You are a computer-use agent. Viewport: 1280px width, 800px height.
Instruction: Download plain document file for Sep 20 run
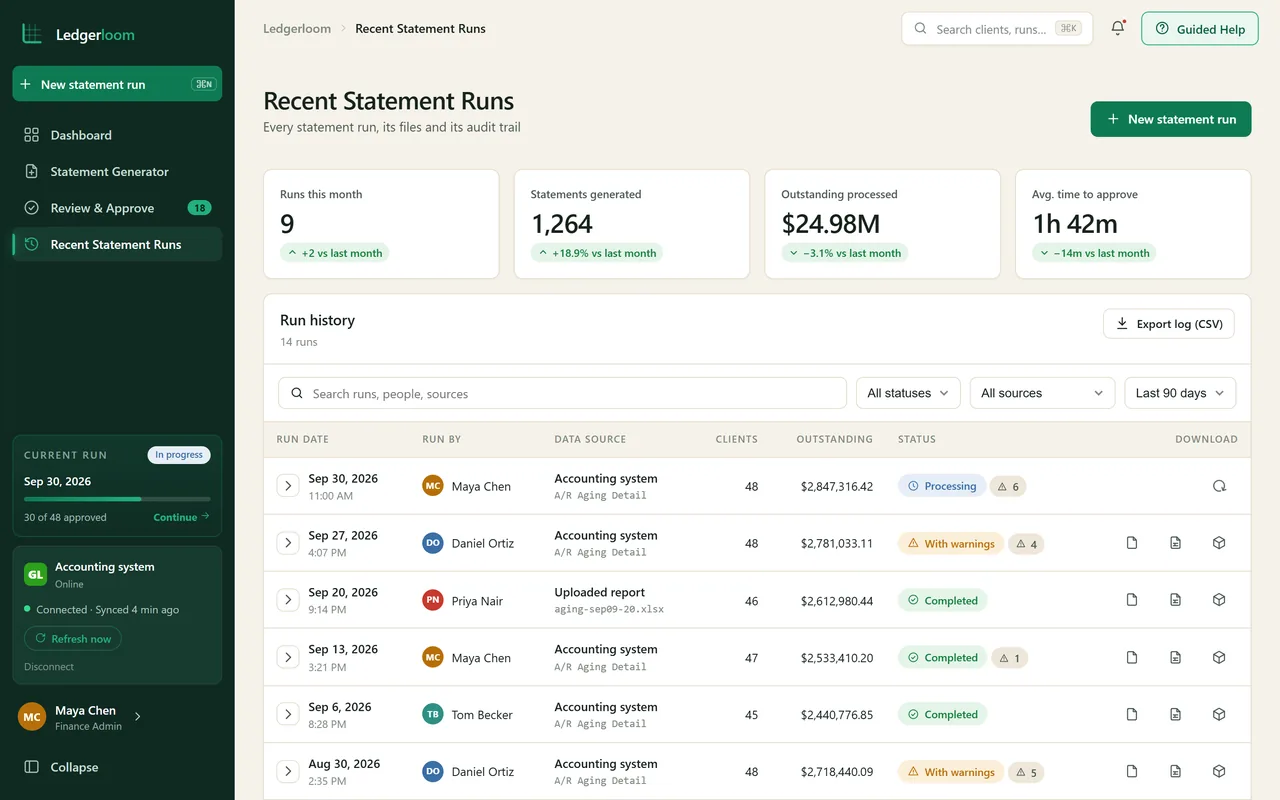point(1132,600)
